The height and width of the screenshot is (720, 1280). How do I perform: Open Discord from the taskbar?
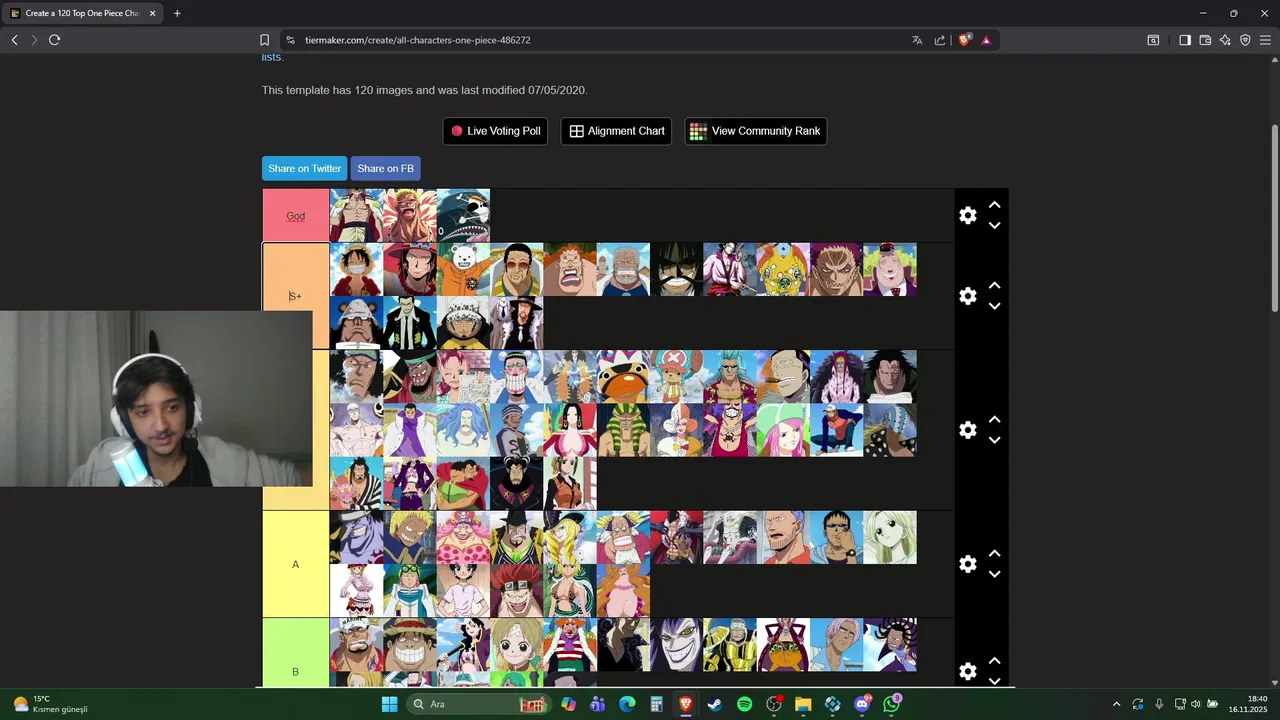(862, 704)
